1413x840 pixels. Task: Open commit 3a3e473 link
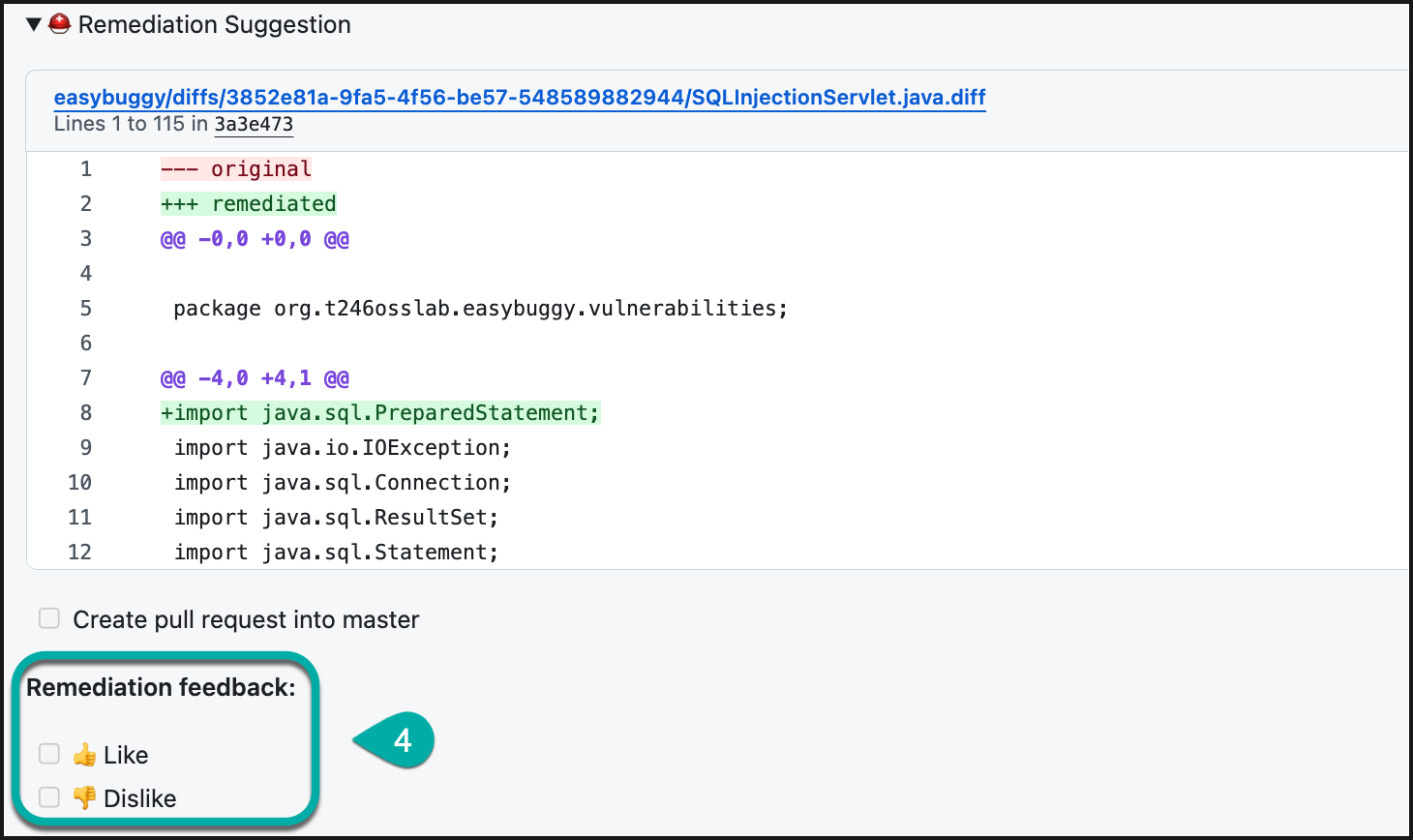tap(254, 124)
